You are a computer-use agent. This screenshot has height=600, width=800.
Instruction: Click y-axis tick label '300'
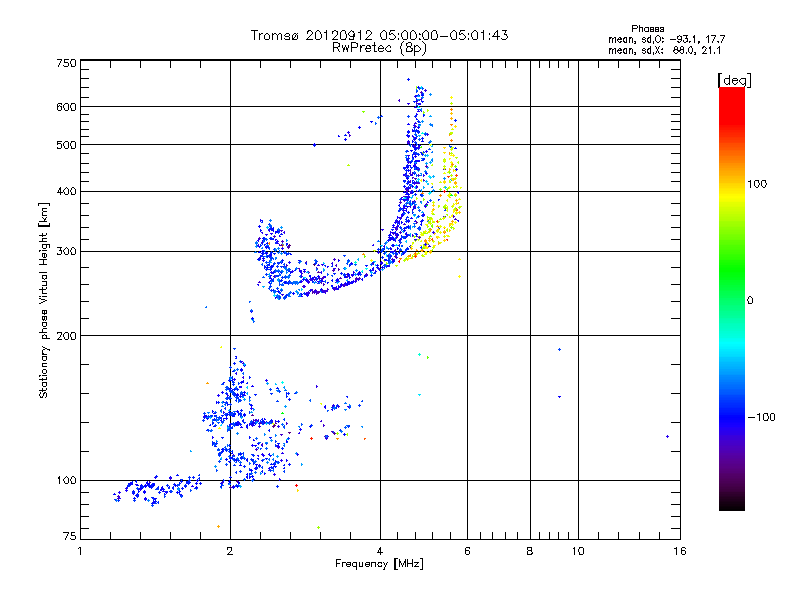click(66, 252)
